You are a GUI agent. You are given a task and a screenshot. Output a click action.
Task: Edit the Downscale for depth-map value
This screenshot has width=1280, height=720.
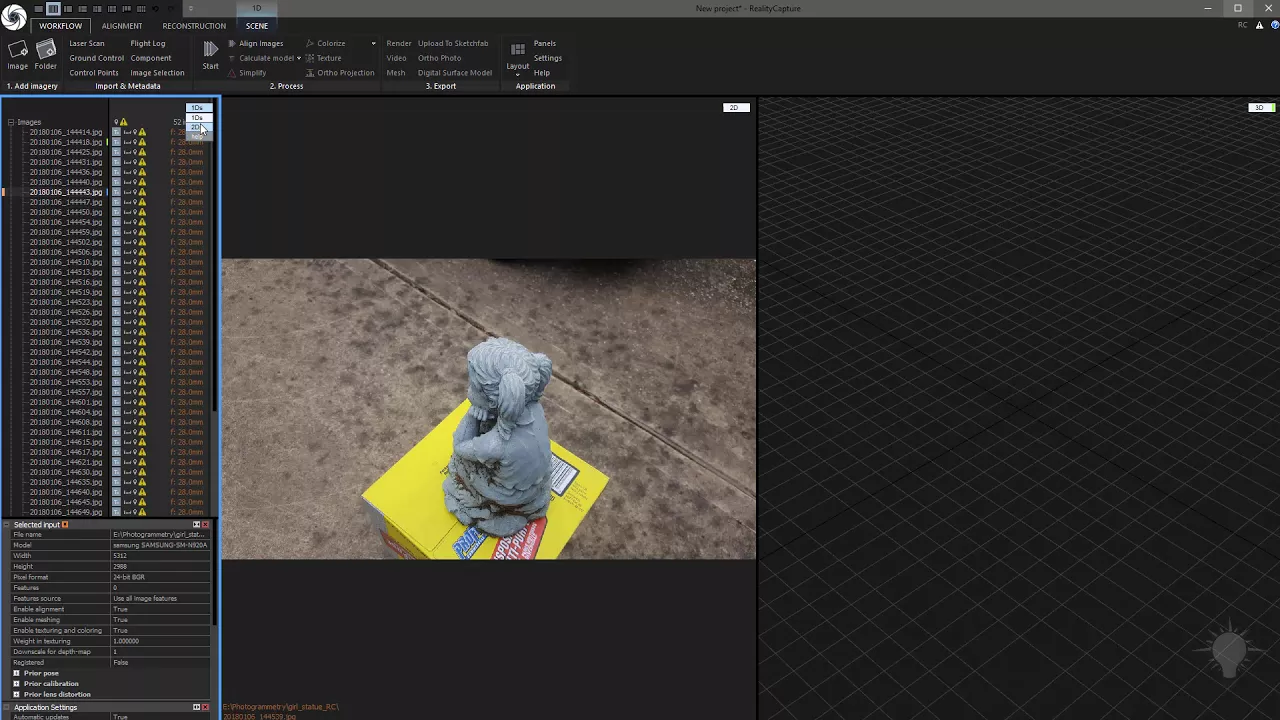pos(160,652)
